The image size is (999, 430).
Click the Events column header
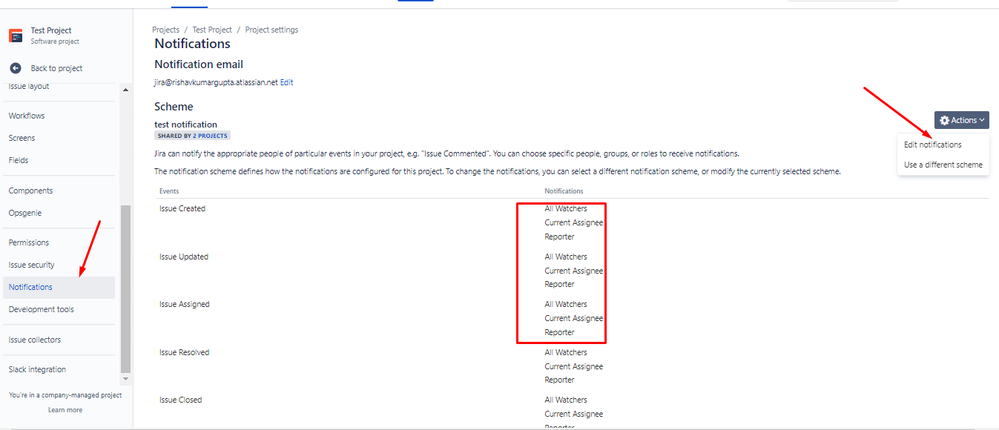[169, 191]
